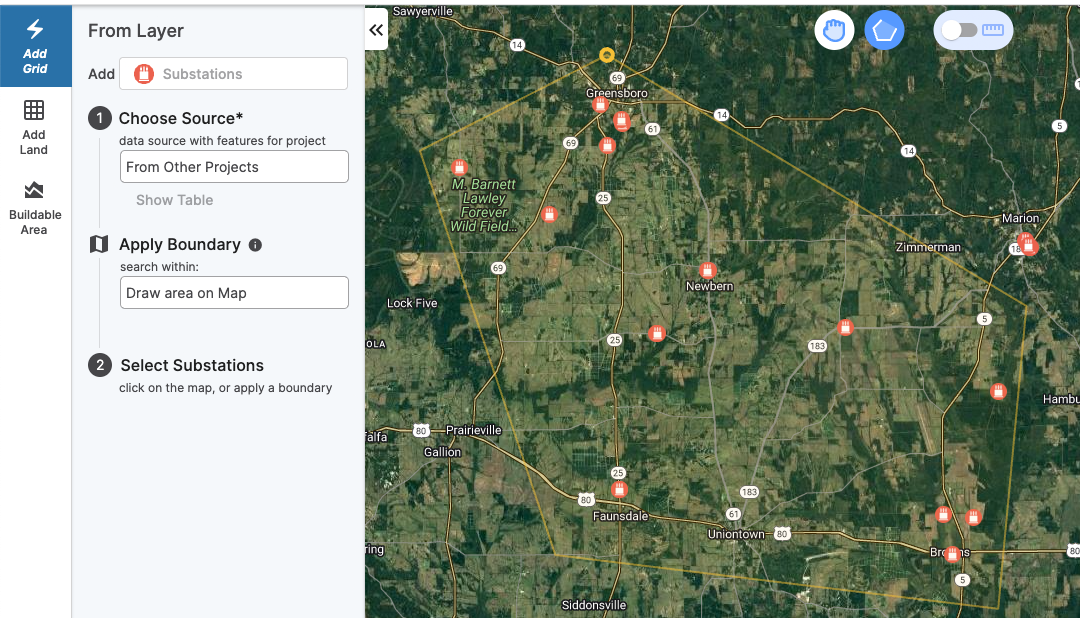This screenshot has width=1080, height=618.
Task: Open the Add Grid tab
Action: (35, 44)
